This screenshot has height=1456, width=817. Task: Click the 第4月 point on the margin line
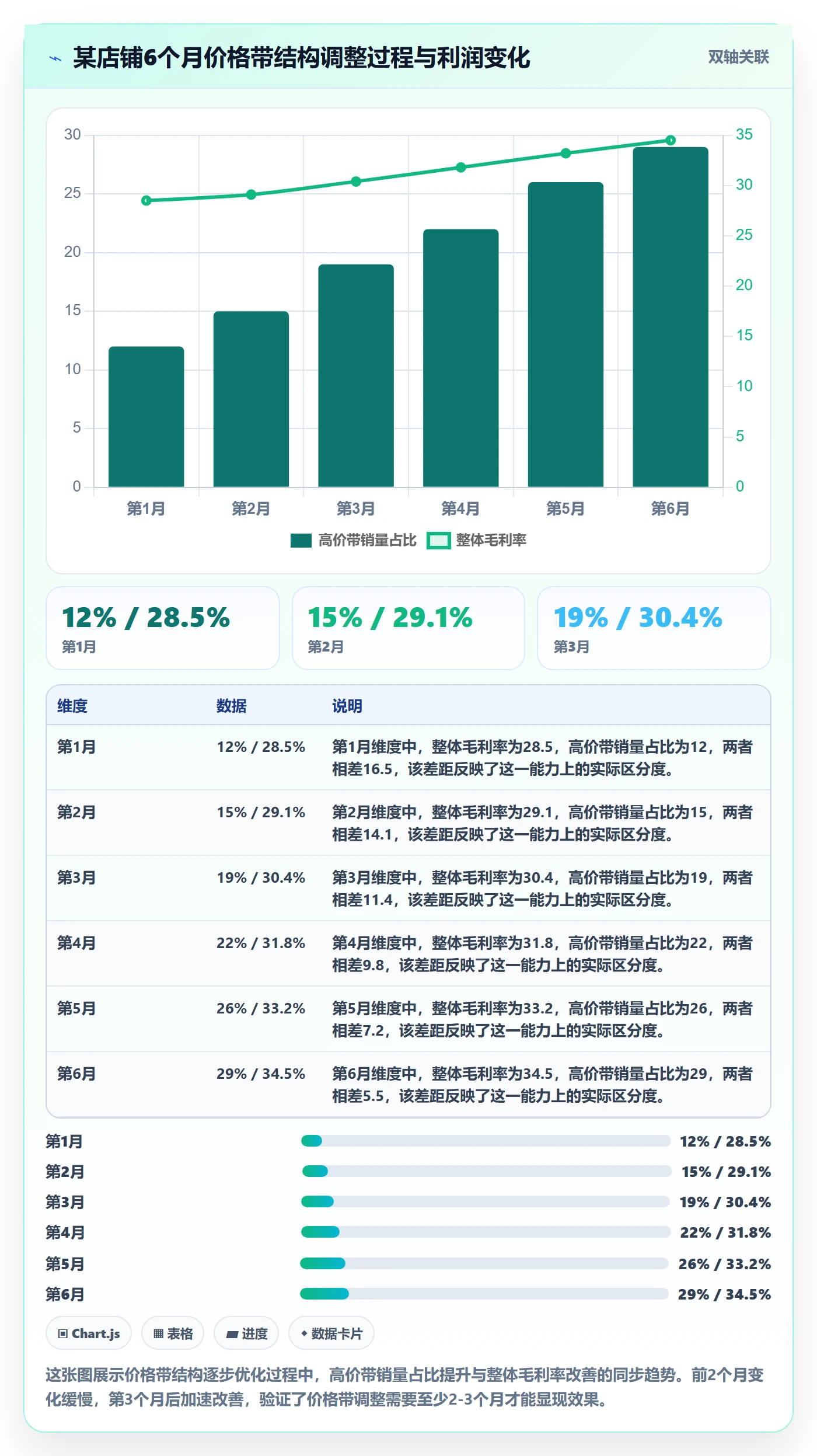(x=461, y=168)
